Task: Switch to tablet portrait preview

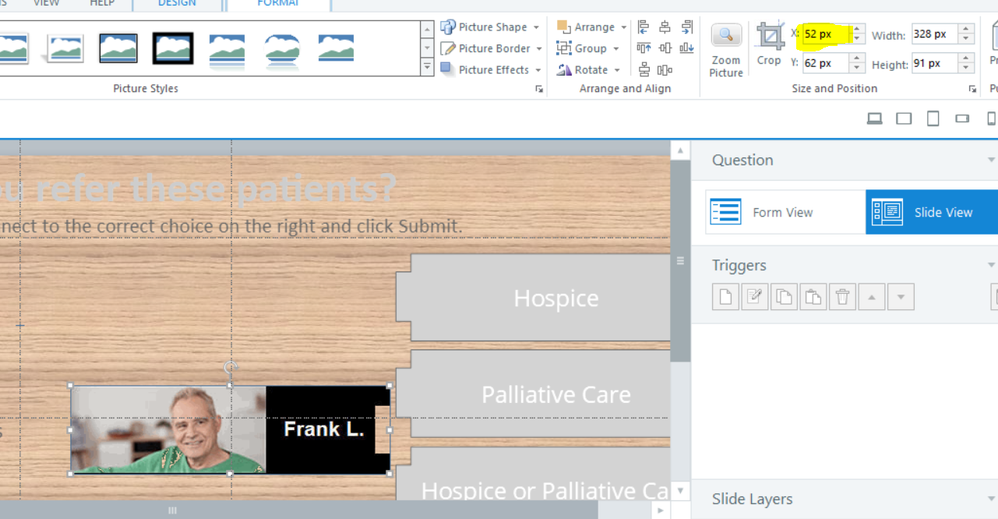Action: coord(933,119)
